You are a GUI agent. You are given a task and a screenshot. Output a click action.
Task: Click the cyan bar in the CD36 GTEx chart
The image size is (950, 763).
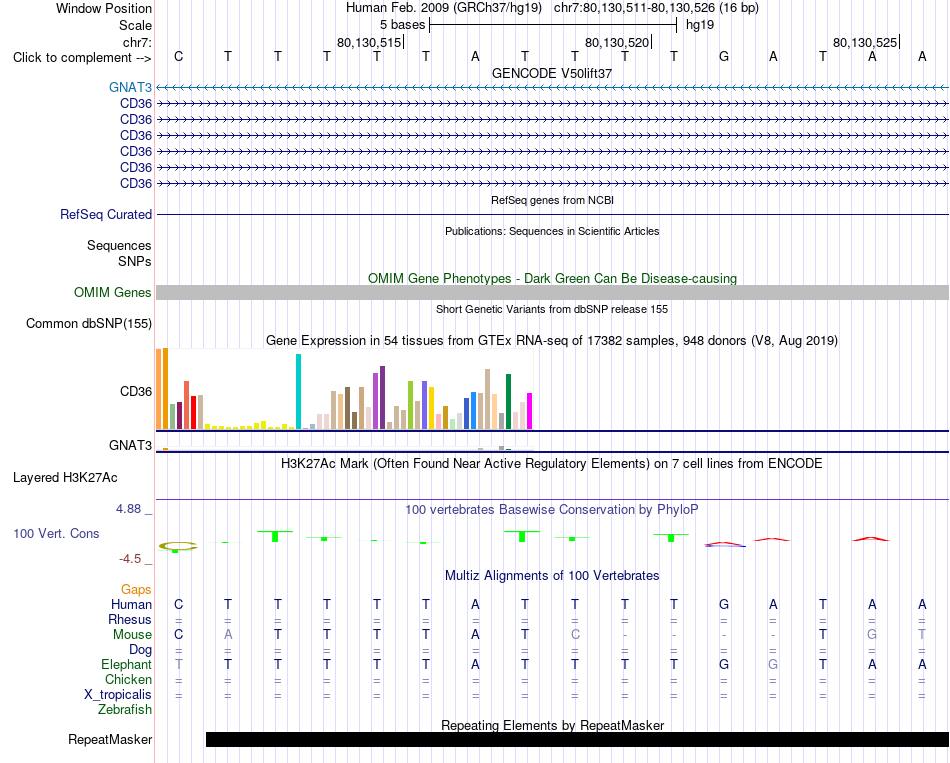click(298, 391)
